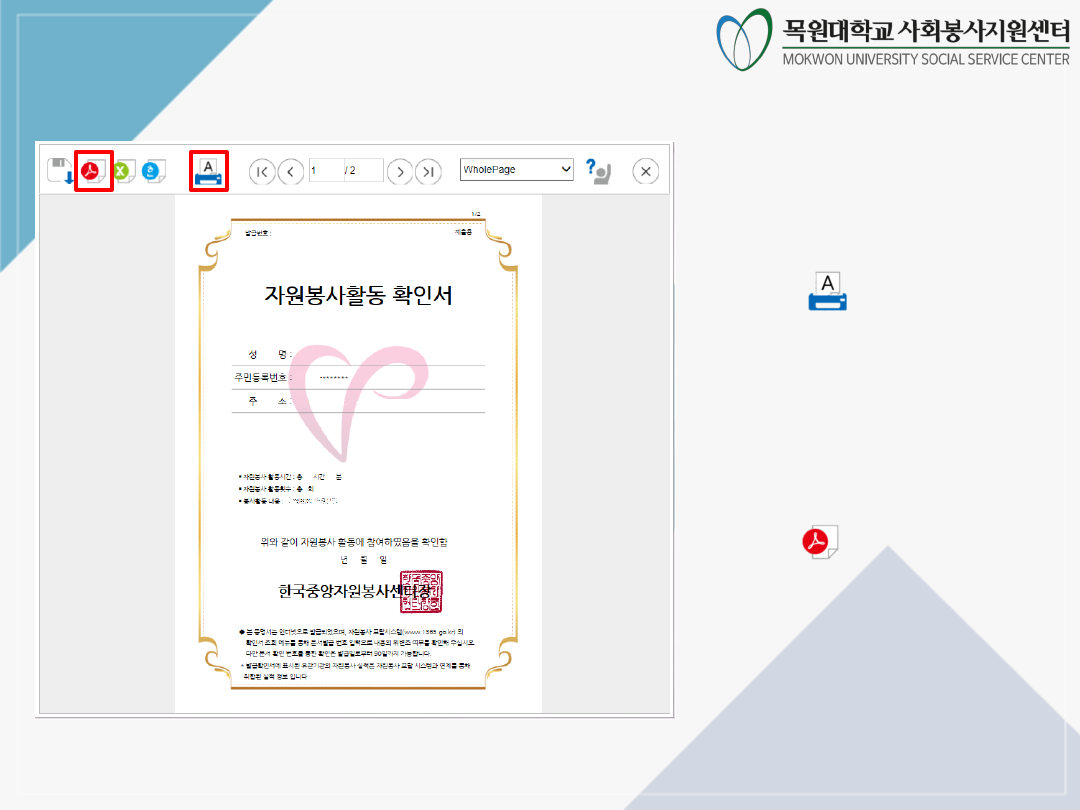Screen dimensions: 1080x810
Task: Export the report as HWP document
Action: point(153,171)
